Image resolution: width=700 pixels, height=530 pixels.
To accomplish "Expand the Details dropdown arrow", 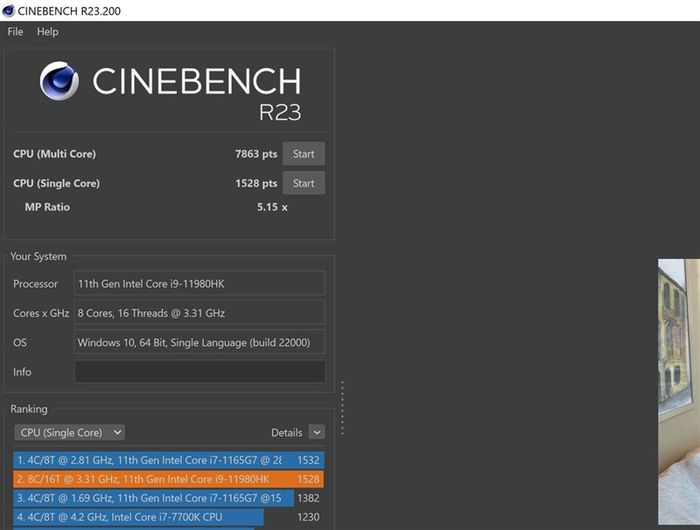I will (x=317, y=432).
